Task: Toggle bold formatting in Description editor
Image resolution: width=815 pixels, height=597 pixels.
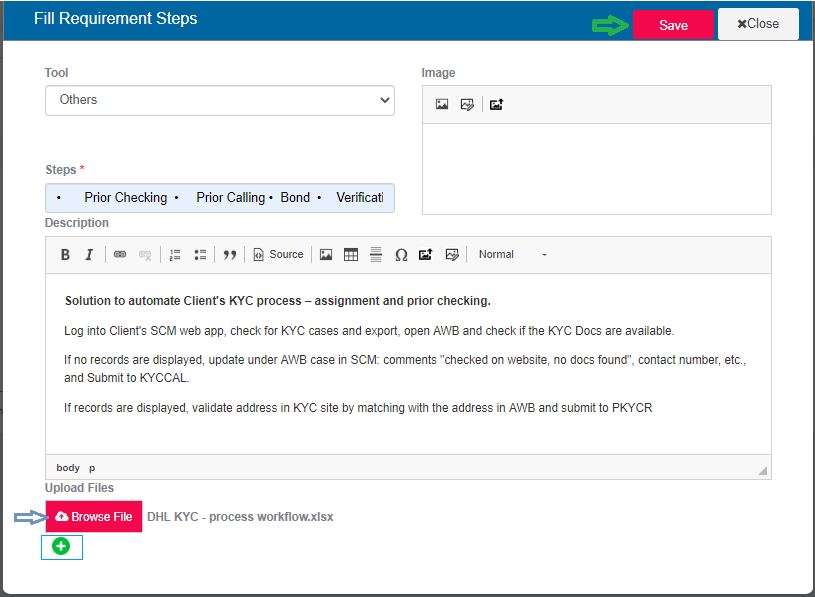Action: (x=65, y=255)
